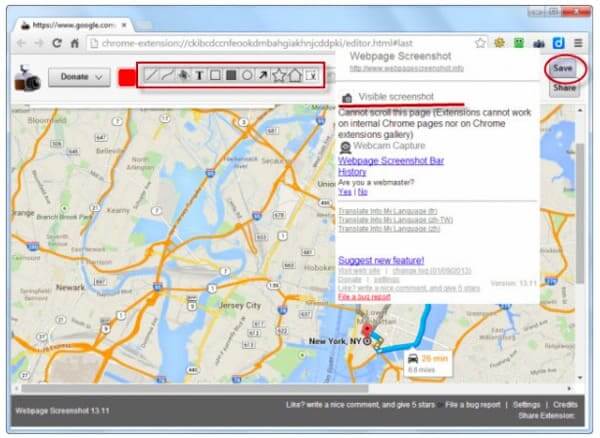The width and height of the screenshot is (600, 438).
Task: Open Settings in the footer bar
Action: (x=526, y=405)
